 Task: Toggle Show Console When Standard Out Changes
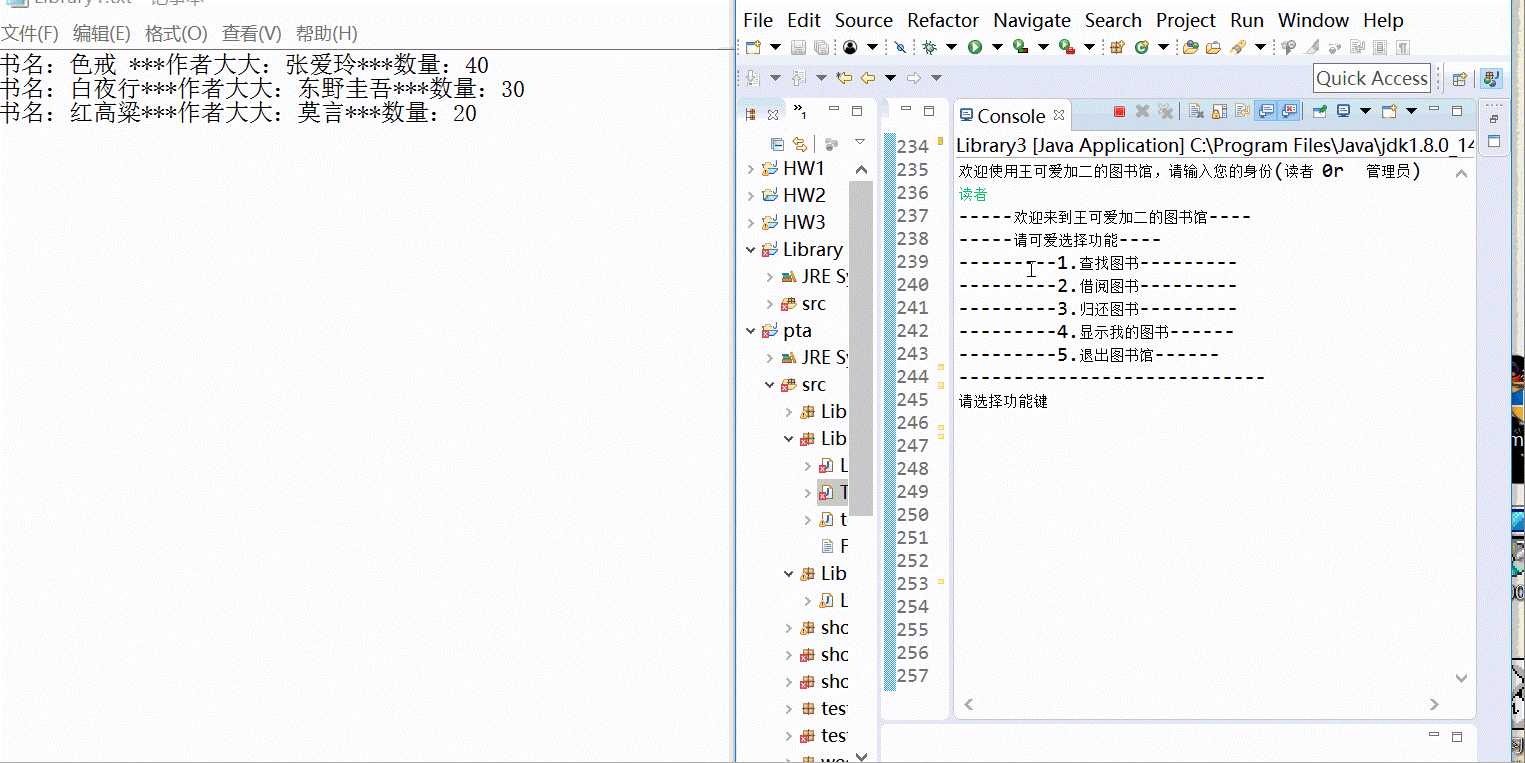click(x=1266, y=111)
